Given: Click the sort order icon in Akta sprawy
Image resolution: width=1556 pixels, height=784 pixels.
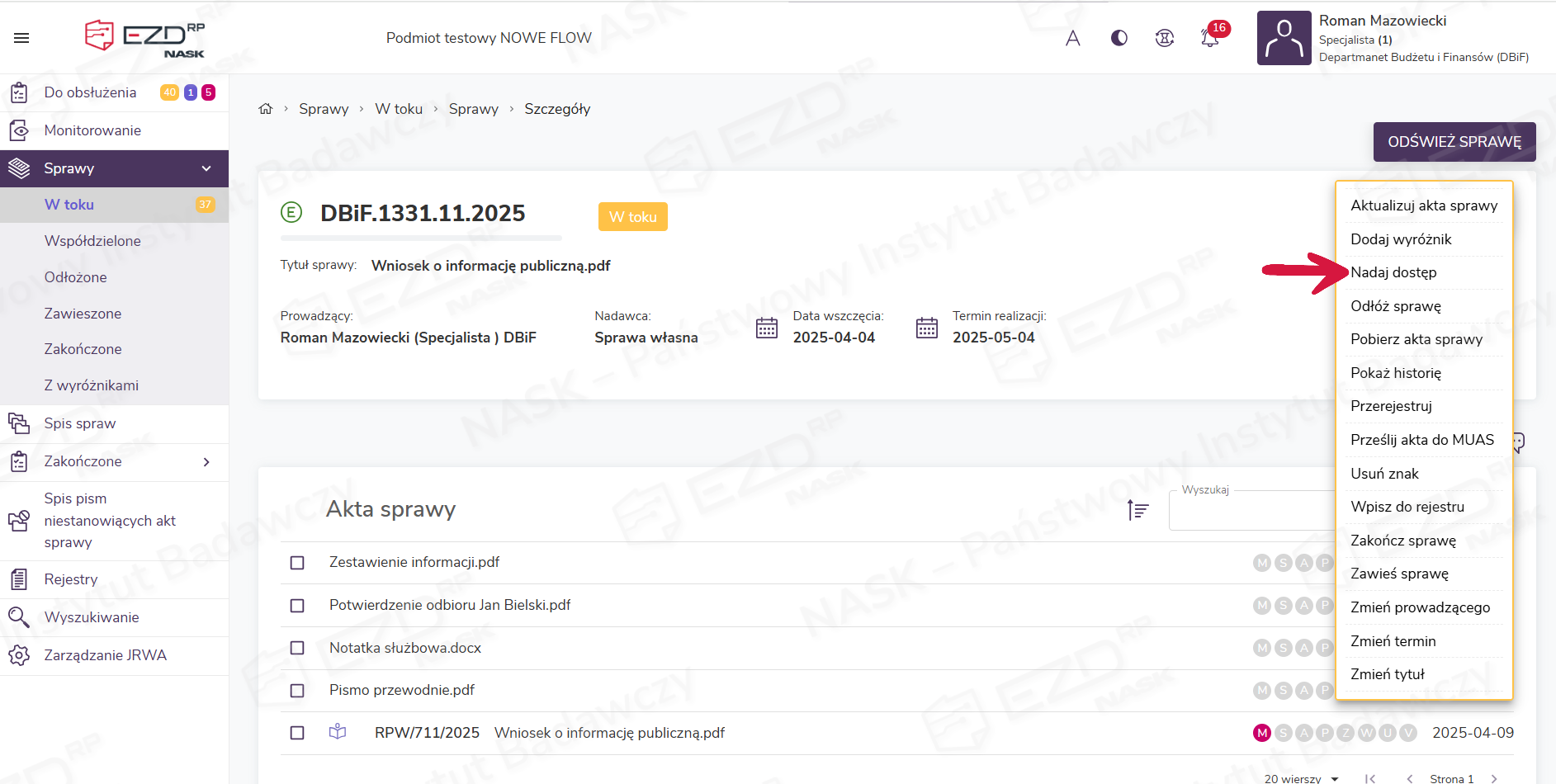Looking at the screenshot, I should coord(1138,511).
